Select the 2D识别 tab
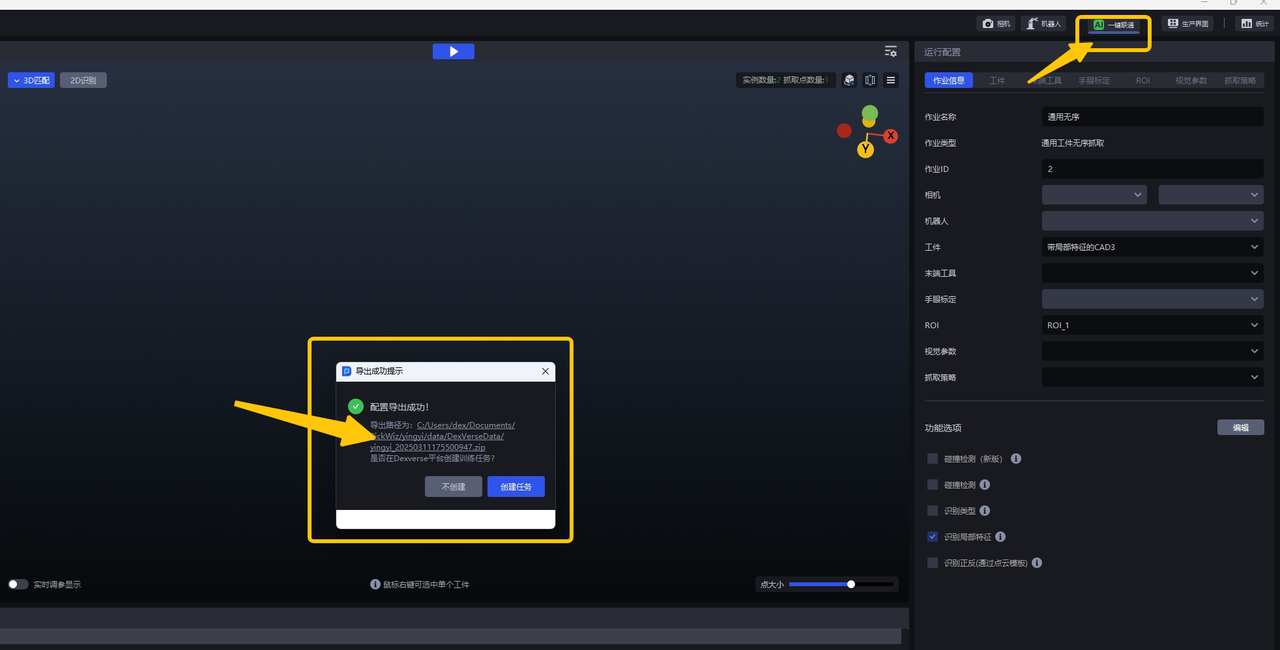This screenshot has height=650, width=1280. point(83,80)
